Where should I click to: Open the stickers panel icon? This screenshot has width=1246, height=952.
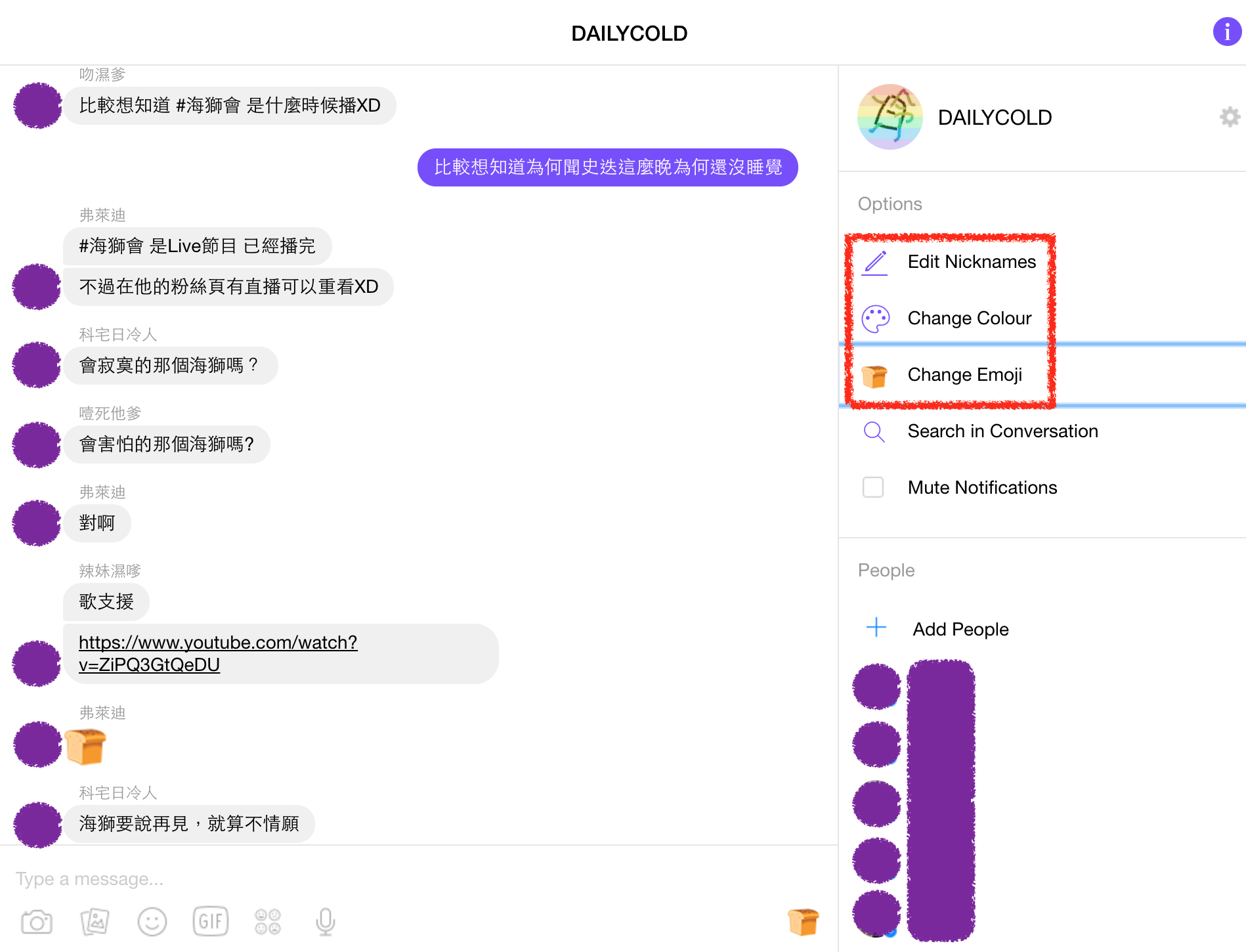coord(268,922)
